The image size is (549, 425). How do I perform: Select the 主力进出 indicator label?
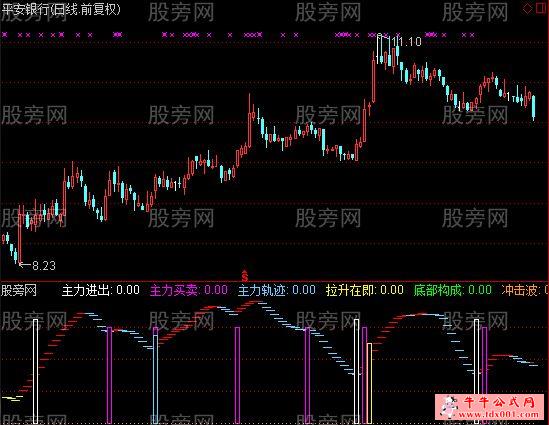[101, 290]
